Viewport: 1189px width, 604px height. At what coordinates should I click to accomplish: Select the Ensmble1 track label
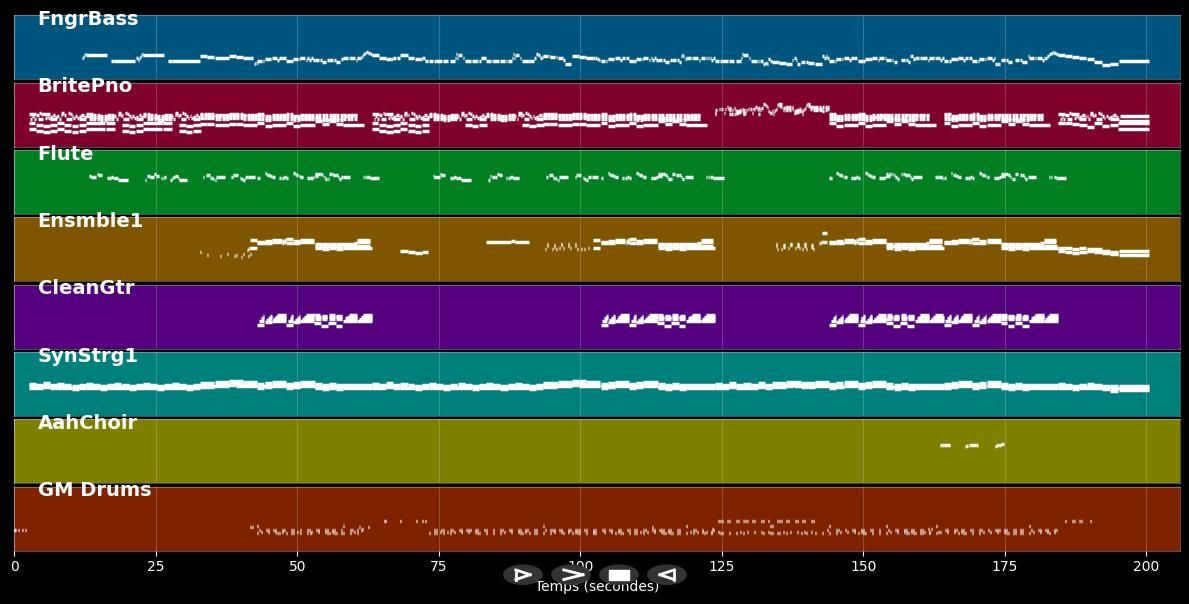pyautogui.click(x=90, y=221)
